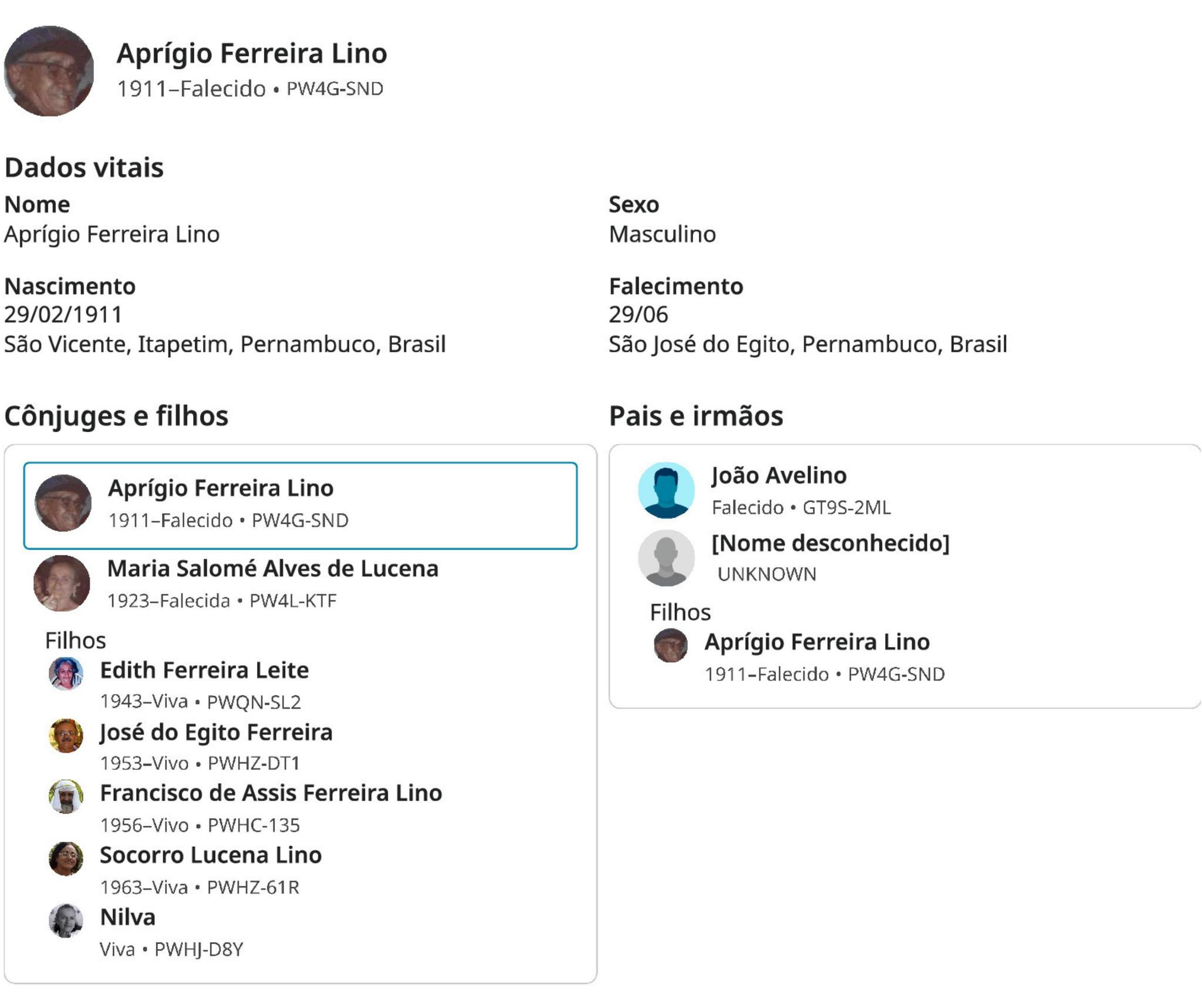
Task: Click the gray unknown person silhouette icon
Action: click(x=666, y=558)
